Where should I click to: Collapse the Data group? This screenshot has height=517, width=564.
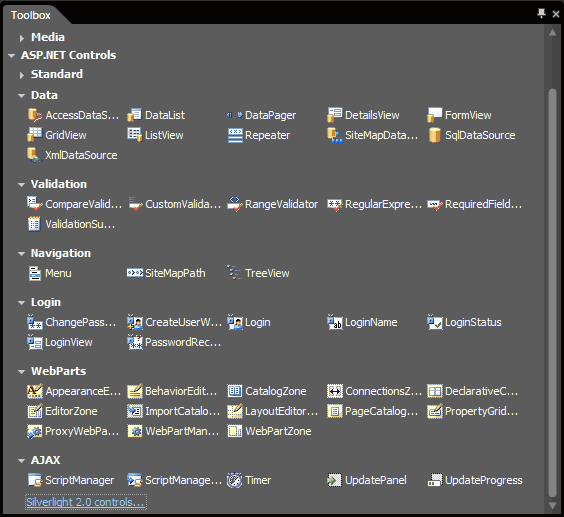[22, 96]
